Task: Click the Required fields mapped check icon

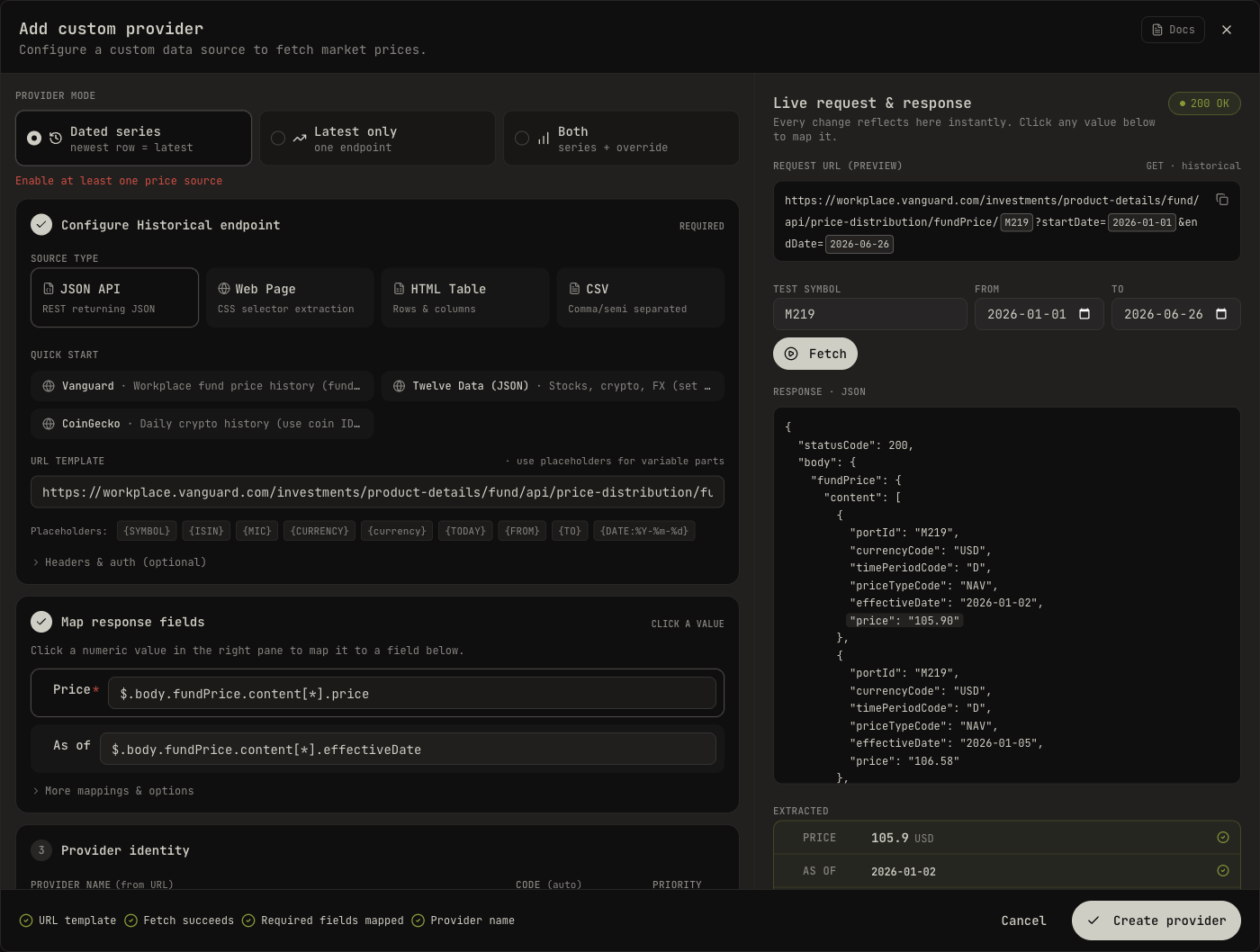Action: [x=248, y=921]
